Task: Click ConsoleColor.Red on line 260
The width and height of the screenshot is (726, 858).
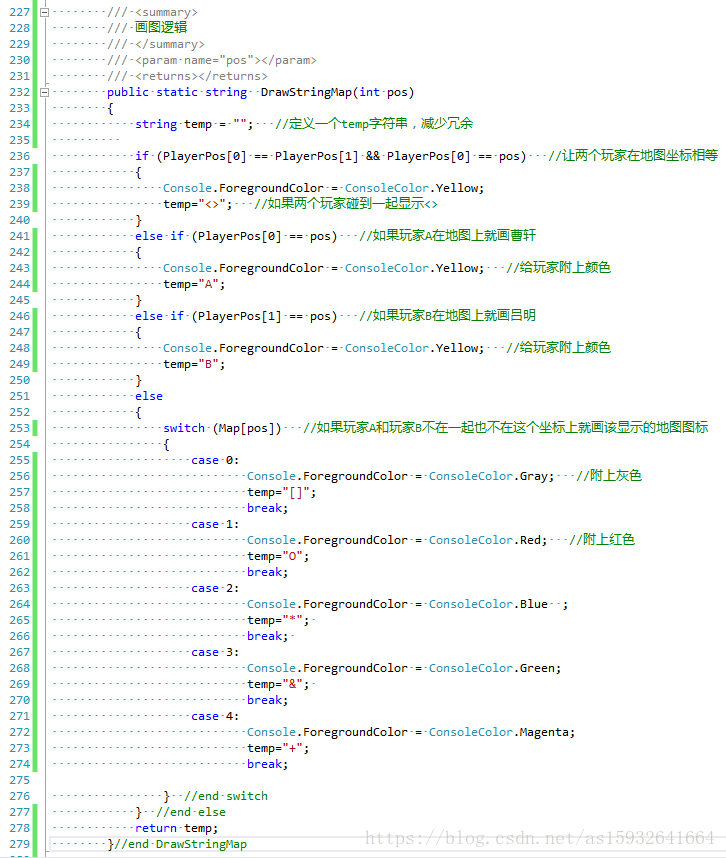Action: pyautogui.click(x=487, y=540)
